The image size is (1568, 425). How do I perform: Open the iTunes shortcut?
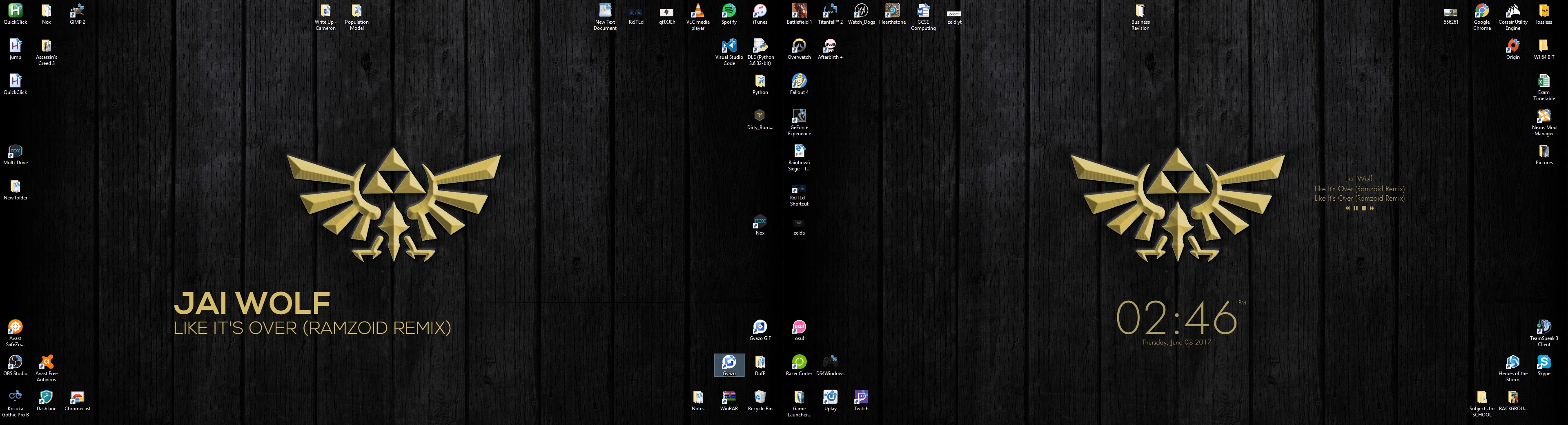759,14
